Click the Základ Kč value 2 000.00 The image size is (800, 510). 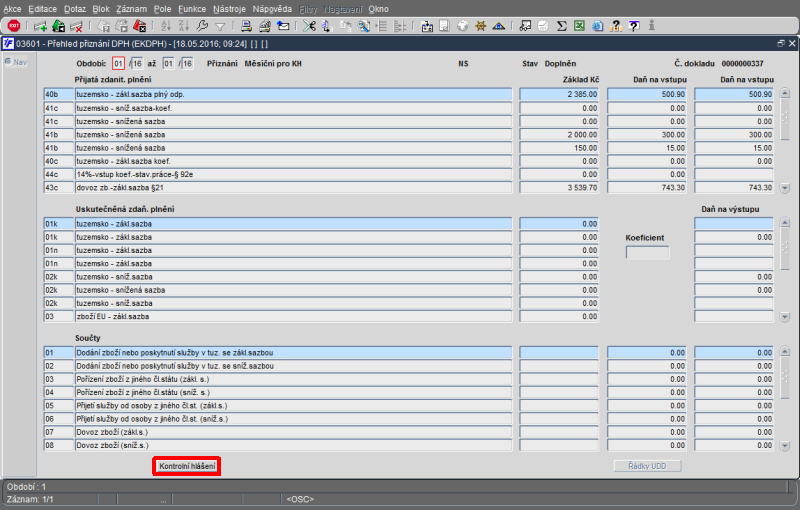coord(559,135)
